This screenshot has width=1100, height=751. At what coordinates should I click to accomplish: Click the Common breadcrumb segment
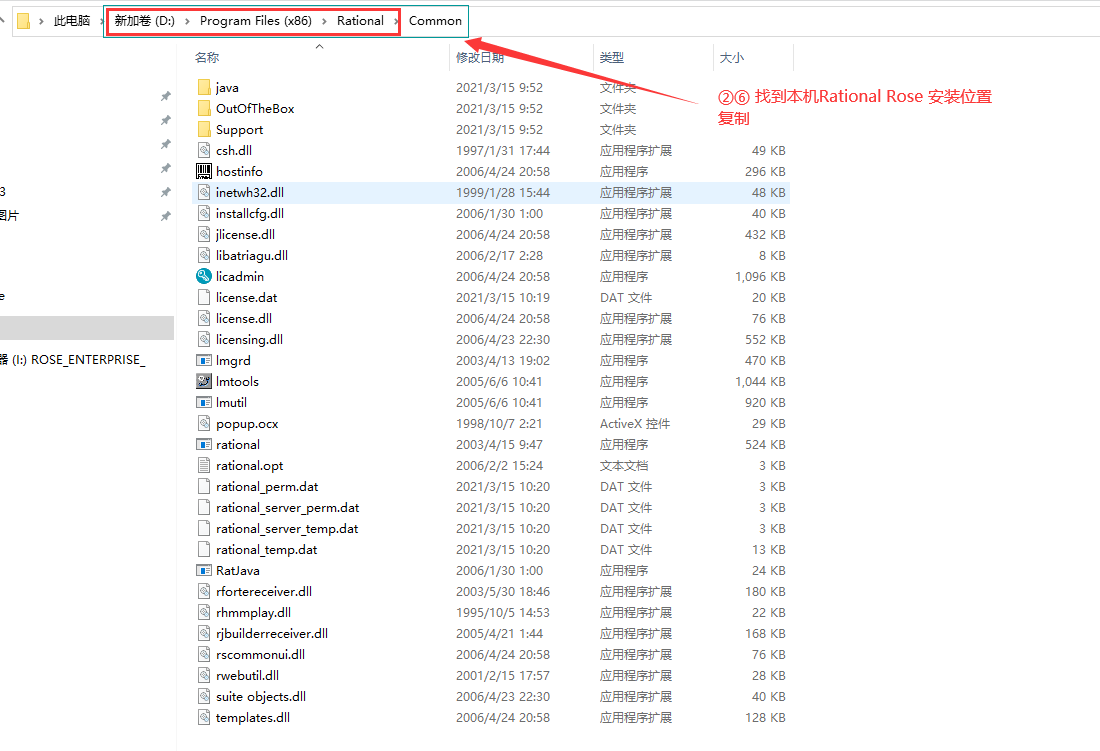(435, 21)
